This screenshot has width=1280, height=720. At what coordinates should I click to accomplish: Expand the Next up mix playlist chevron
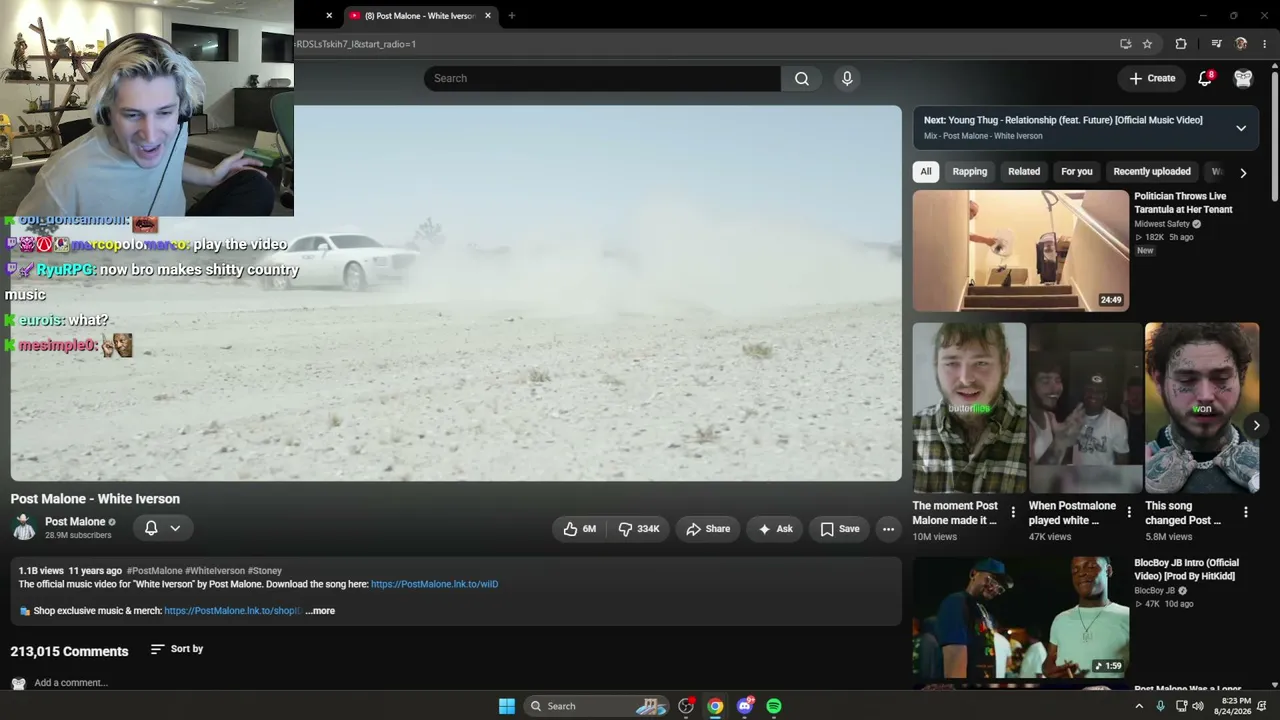tap(1241, 128)
